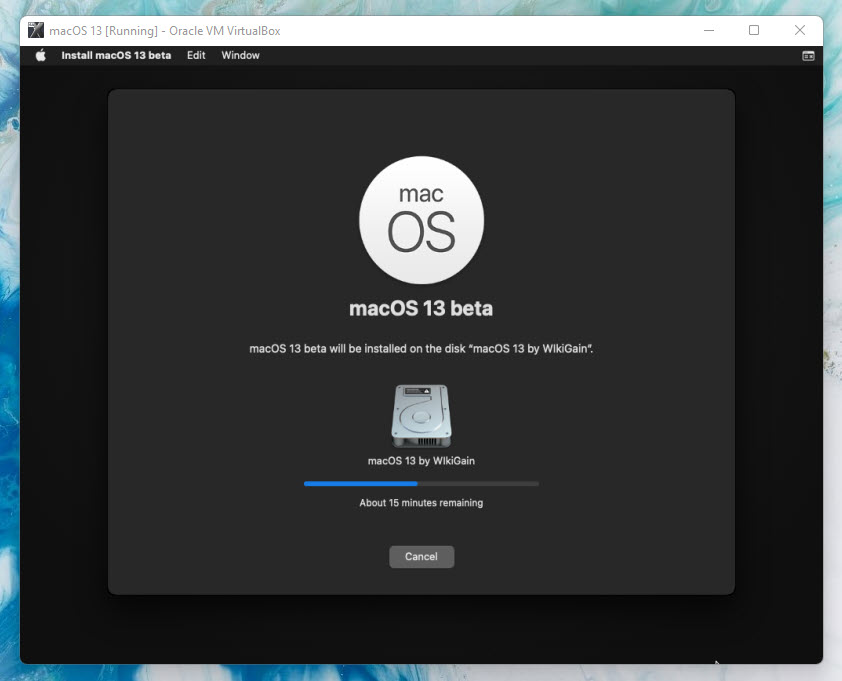Open the Install macOS 13 beta menu
Image resolution: width=842 pixels, height=681 pixels.
116,55
